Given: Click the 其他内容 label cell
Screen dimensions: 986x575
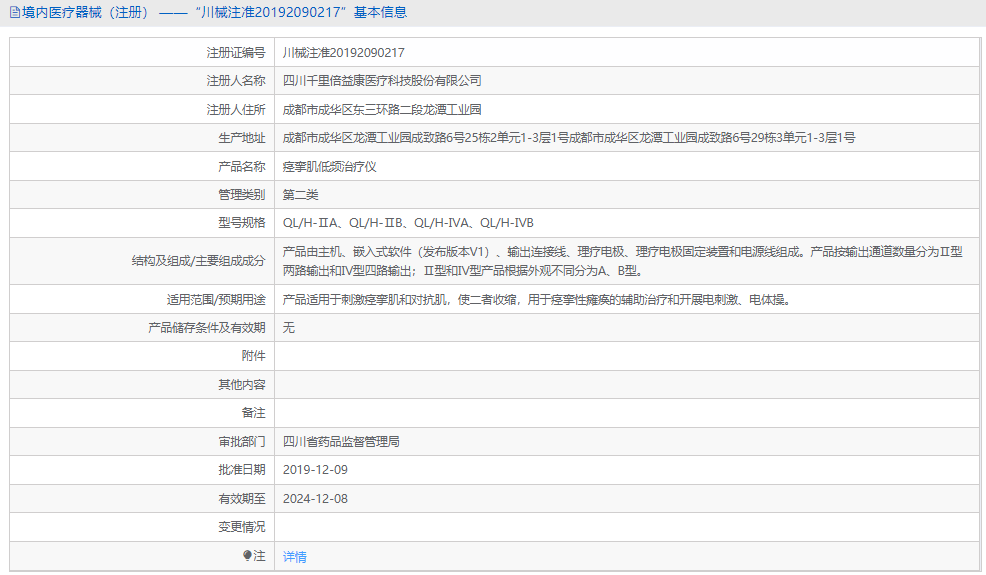Looking at the screenshot, I should pyautogui.click(x=142, y=384).
